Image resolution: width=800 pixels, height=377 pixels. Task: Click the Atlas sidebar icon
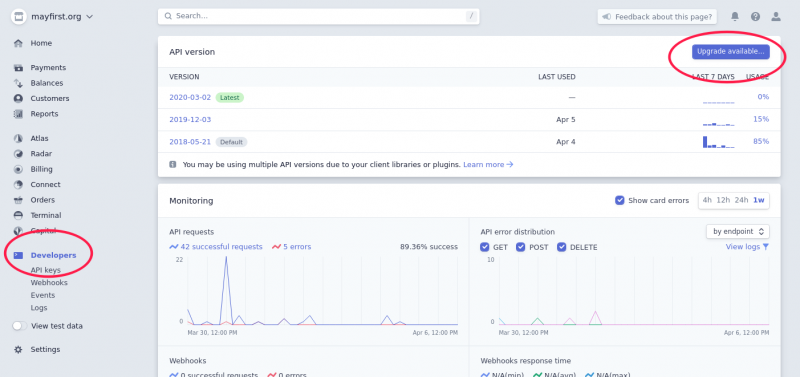pyautogui.click(x=18, y=138)
